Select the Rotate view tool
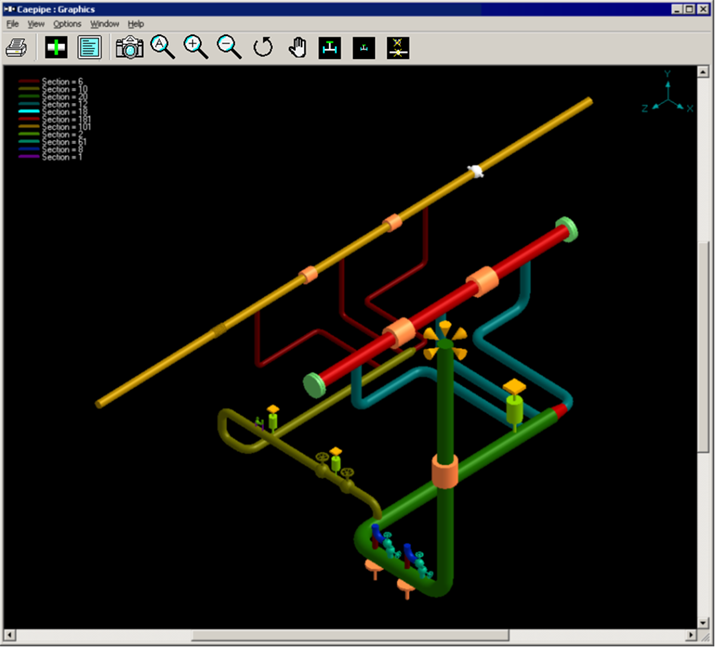This screenshot has width=715, height=647. click(263, 47)
